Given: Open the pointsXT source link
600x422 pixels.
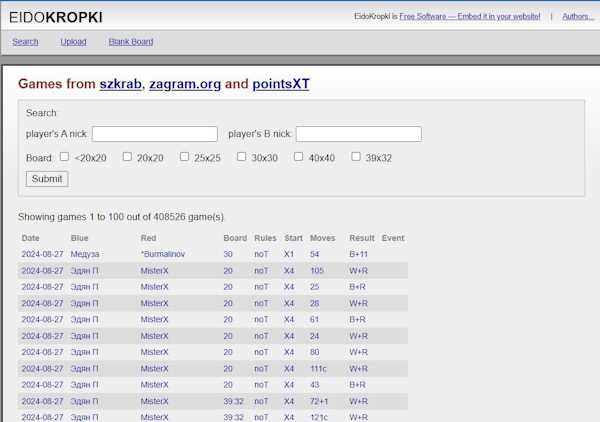Looking at the screenshot, I should point(281,84).
